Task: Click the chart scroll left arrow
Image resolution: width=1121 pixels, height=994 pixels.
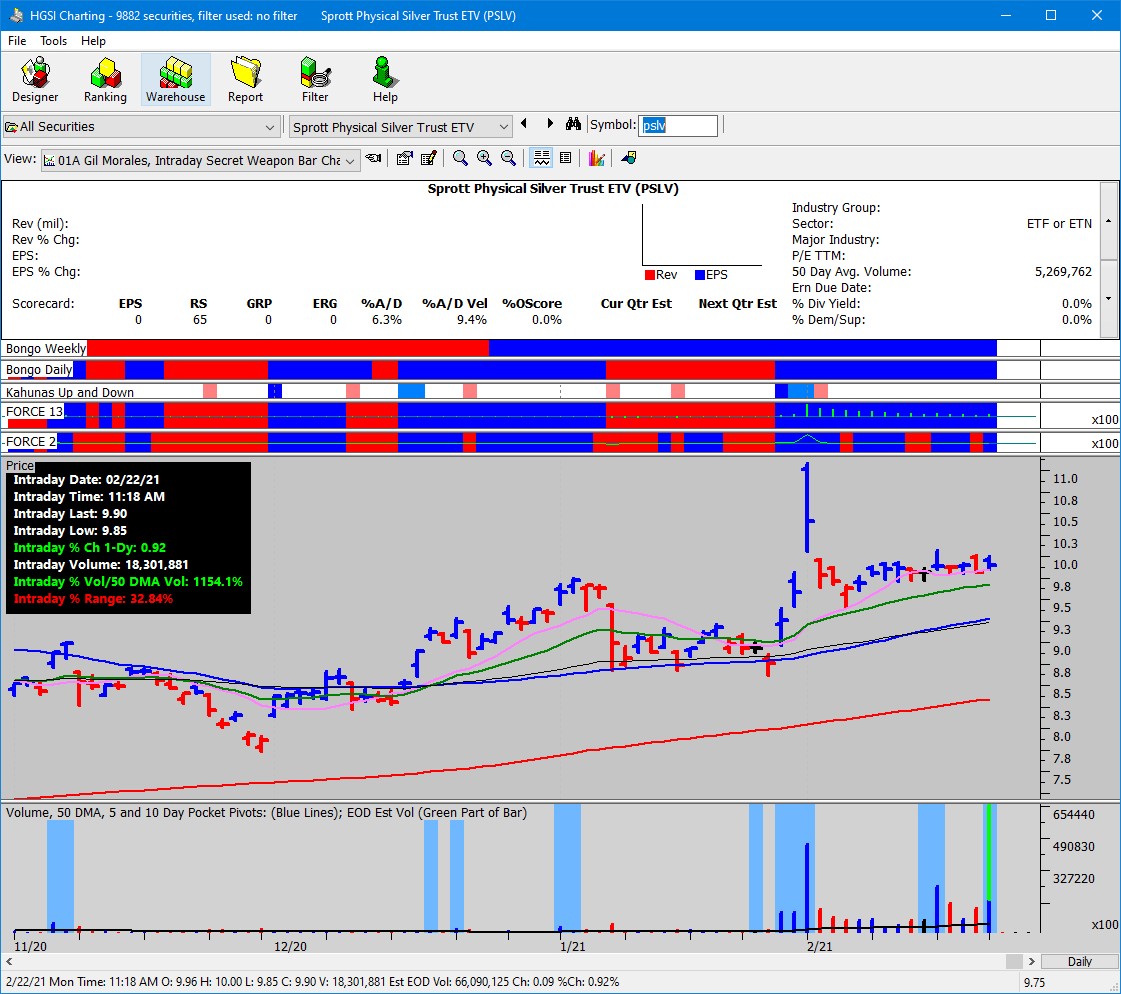Action: (9, 962)
